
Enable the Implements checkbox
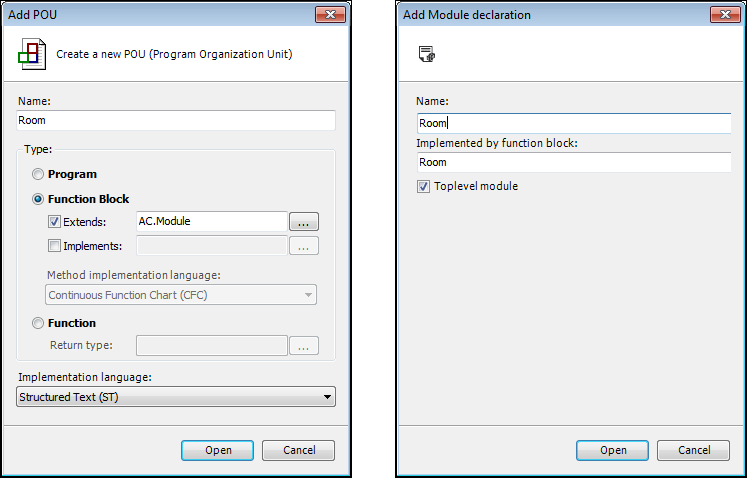coord(55,245)
